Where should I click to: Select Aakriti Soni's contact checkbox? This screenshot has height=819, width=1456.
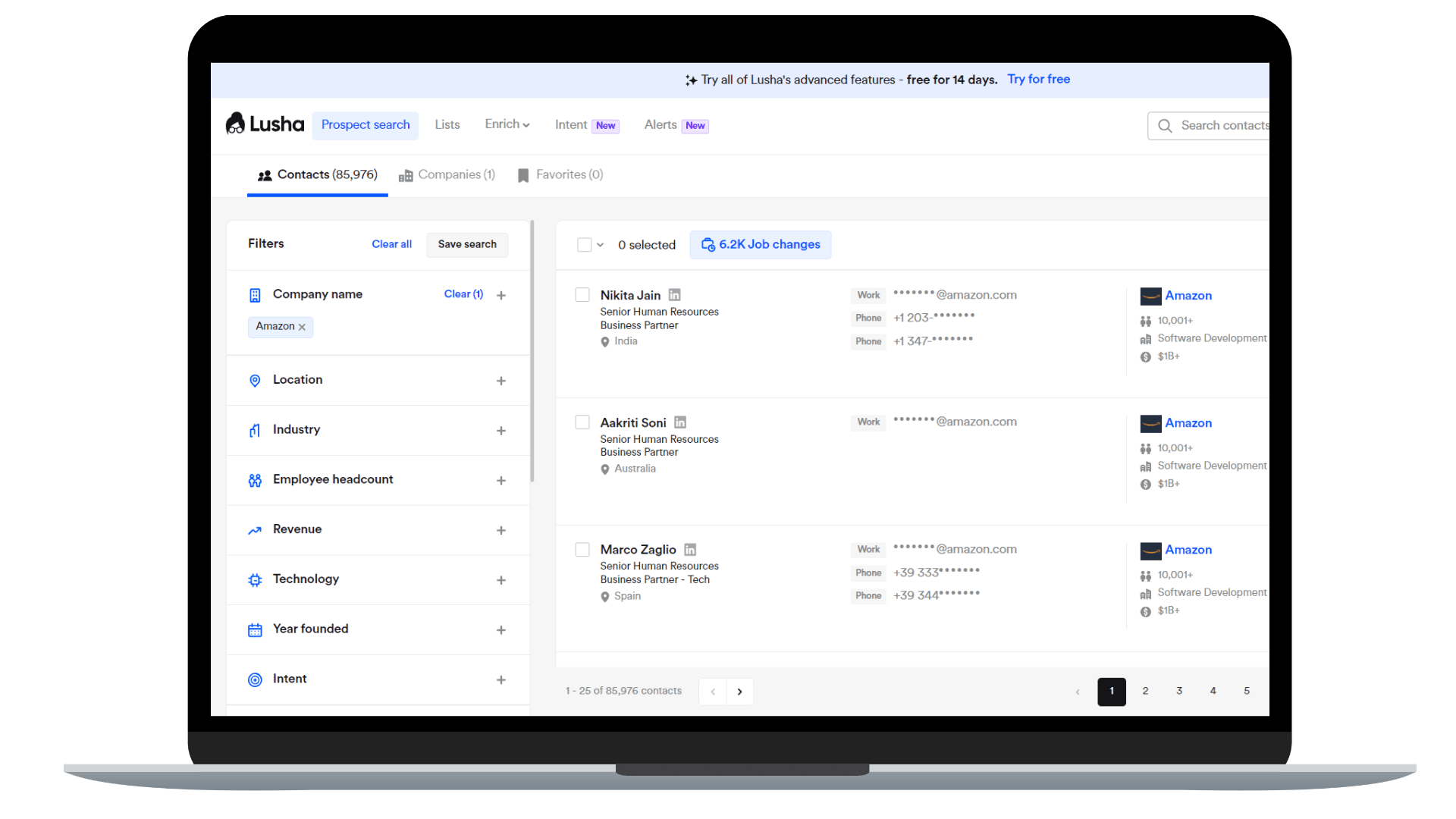pos(582,422)
